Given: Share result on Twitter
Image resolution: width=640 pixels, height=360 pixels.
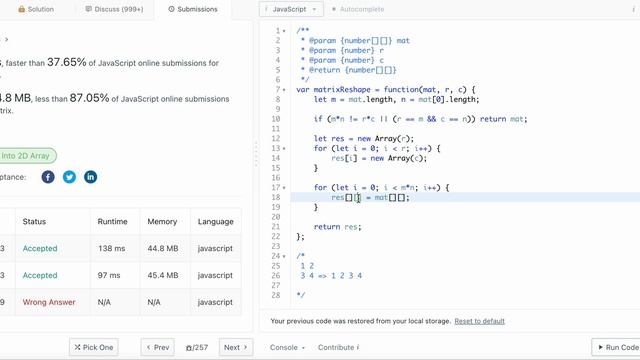Looking at the screenshot, I should (x=69, y=177).
